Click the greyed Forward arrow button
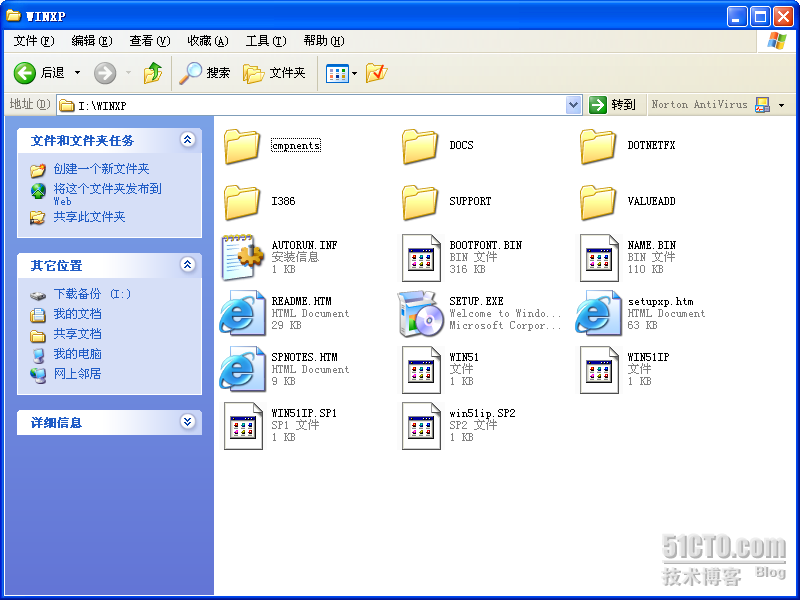Screen dimensions: 800x600 click(x=105, y=73)
